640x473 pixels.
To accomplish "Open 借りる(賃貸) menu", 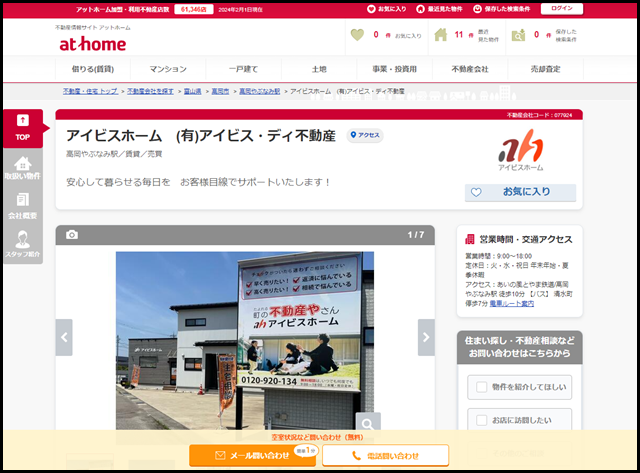I will click(93, 69).
